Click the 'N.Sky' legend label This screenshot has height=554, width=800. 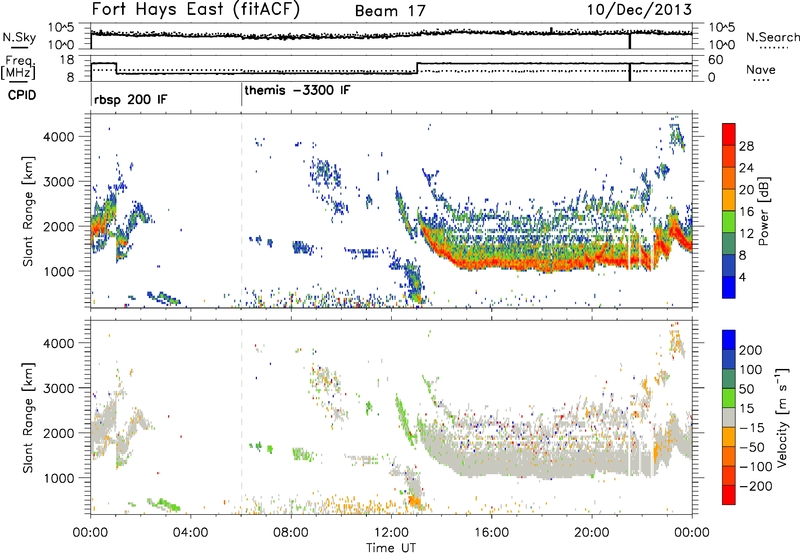coord(19,37)
